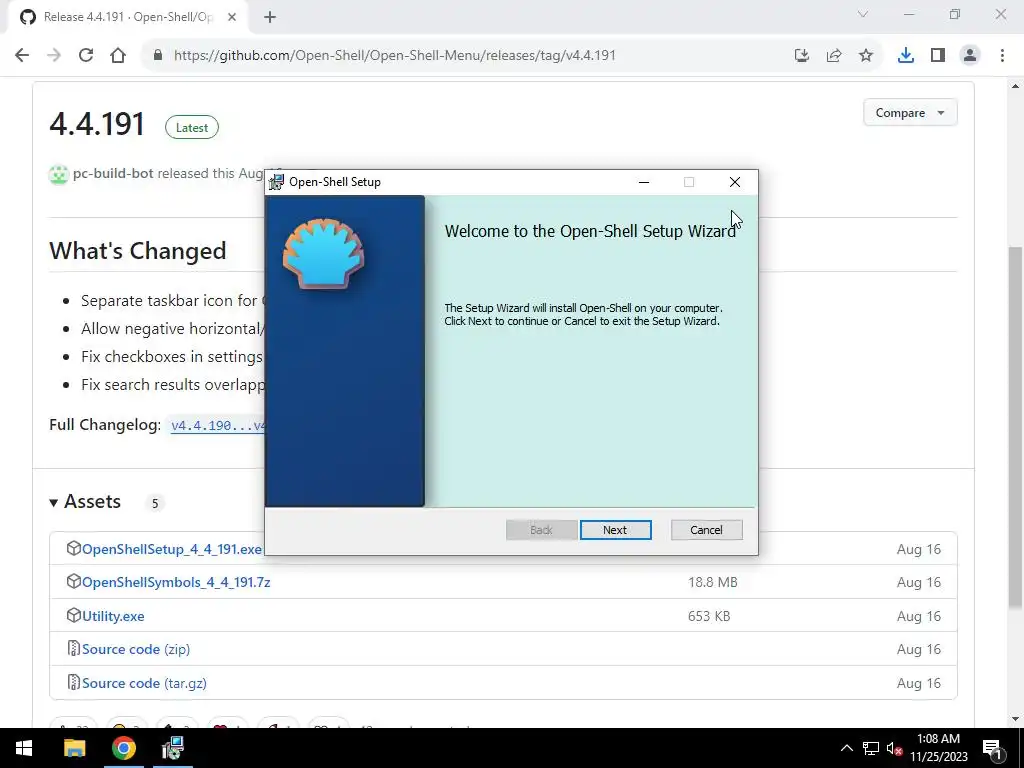Collapse the Assets section
1024x768 pixels.
(x=85, y=502)
